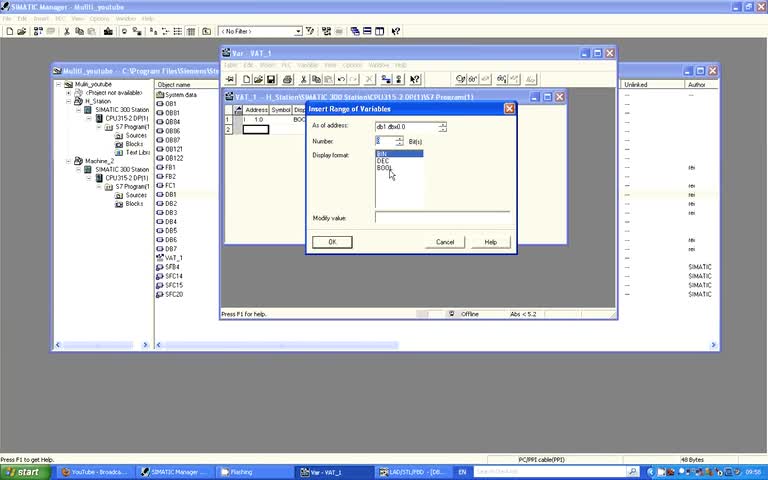Click the Open Project icon in SIMATIC Manager toolbar

(22, 31)
